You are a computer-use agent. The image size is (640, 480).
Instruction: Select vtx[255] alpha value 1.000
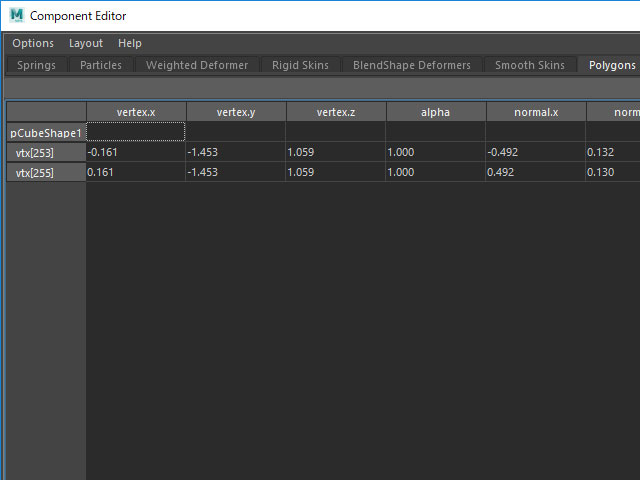(435, 172)
